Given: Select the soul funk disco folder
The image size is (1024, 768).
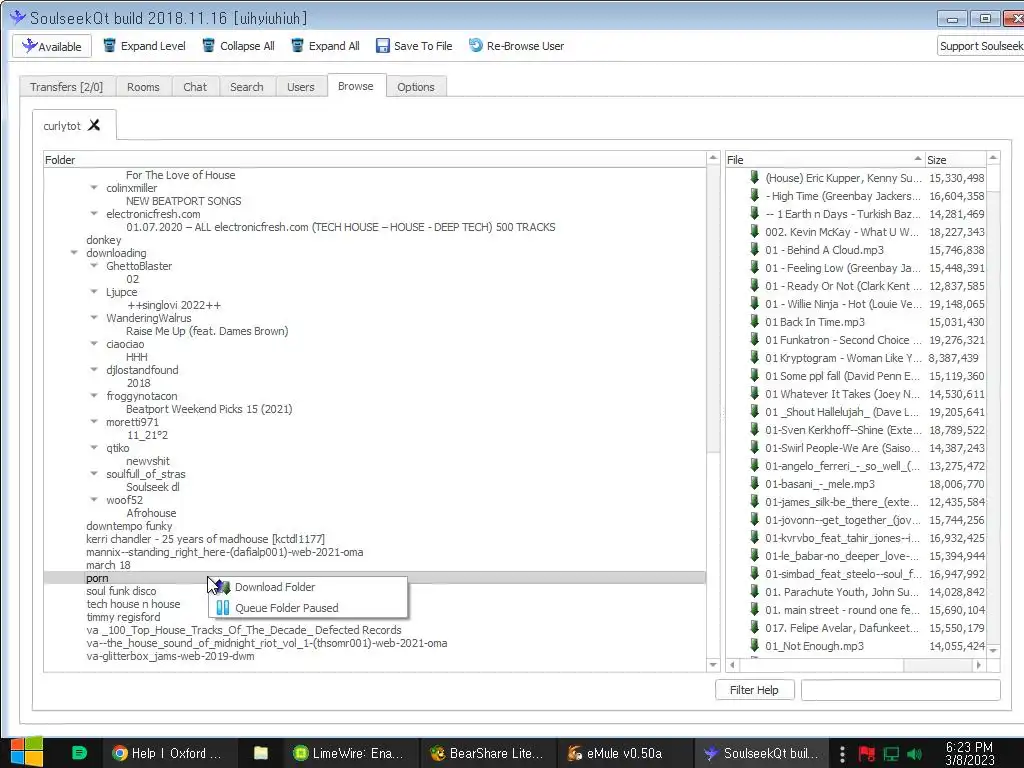Looking at the screenshot, I should click(x=121, y=591).
